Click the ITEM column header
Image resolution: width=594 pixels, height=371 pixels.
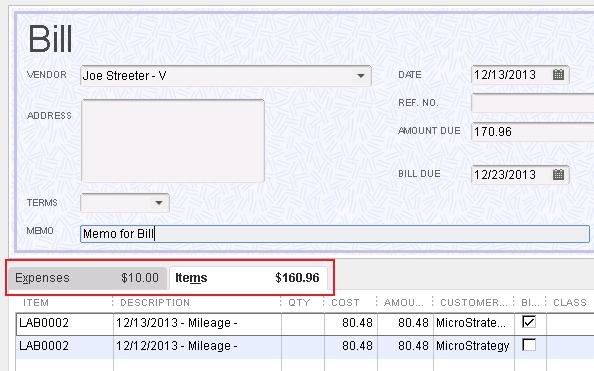coord(36,302)
